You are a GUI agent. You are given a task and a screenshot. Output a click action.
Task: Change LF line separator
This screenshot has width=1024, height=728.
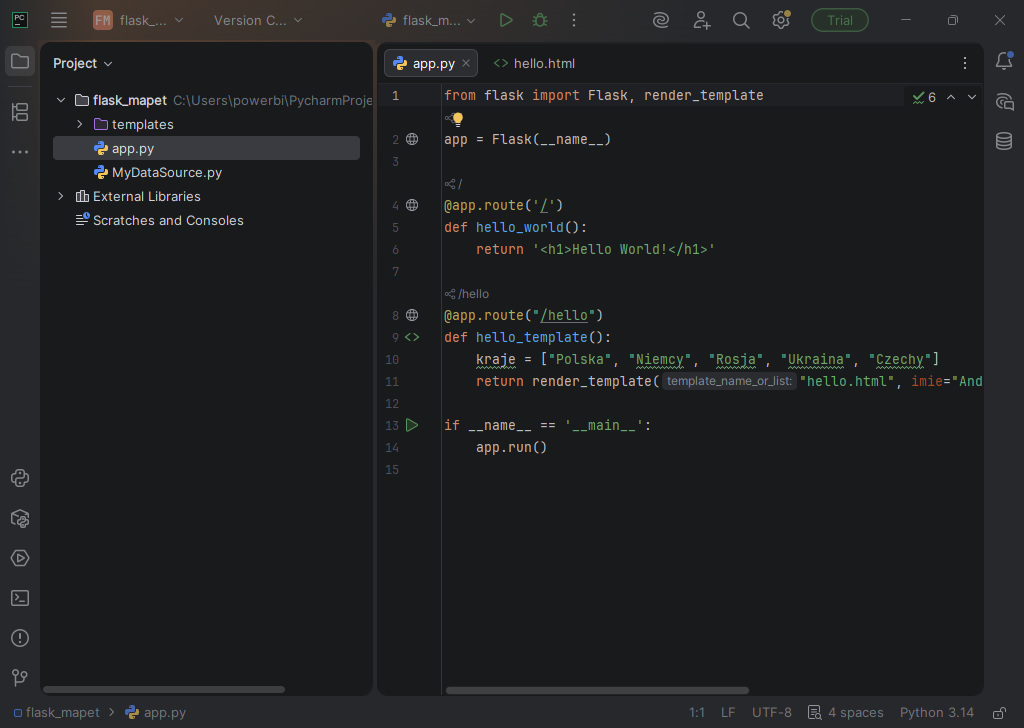pos(728,712)
